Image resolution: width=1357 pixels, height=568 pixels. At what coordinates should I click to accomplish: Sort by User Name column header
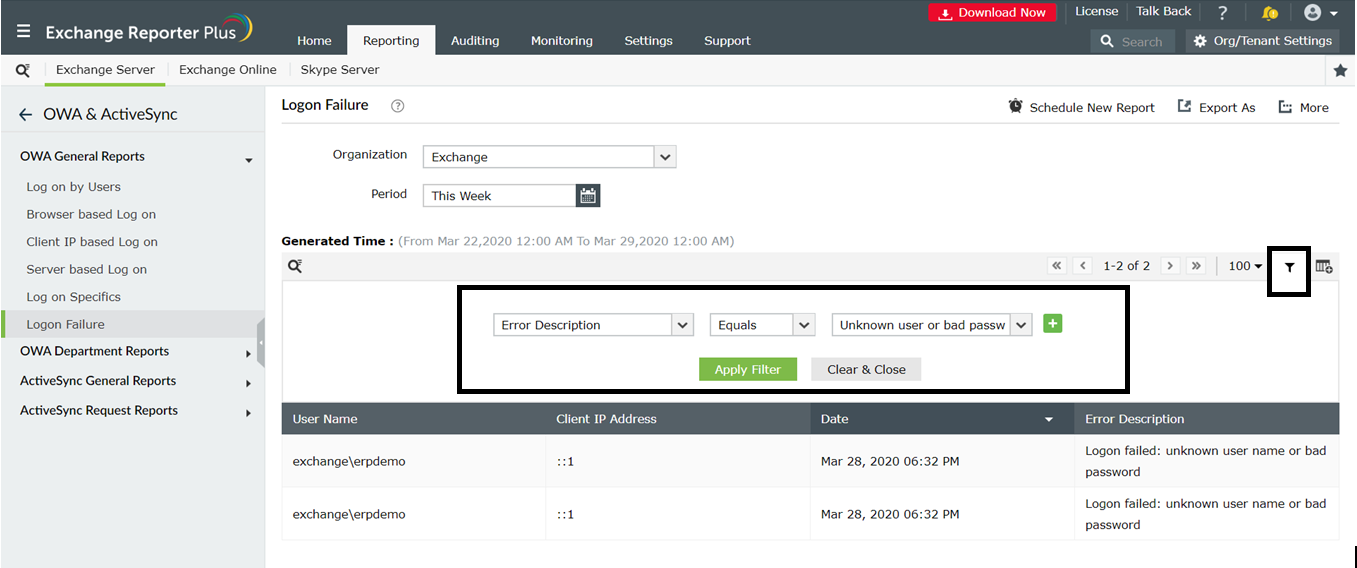coord(325,419)
